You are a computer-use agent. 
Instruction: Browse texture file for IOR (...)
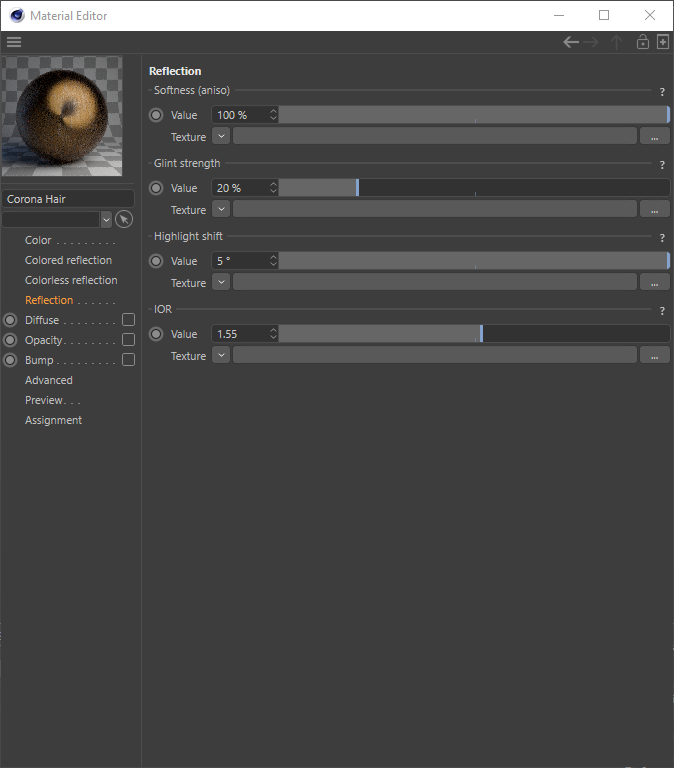[x=654, y=355]
